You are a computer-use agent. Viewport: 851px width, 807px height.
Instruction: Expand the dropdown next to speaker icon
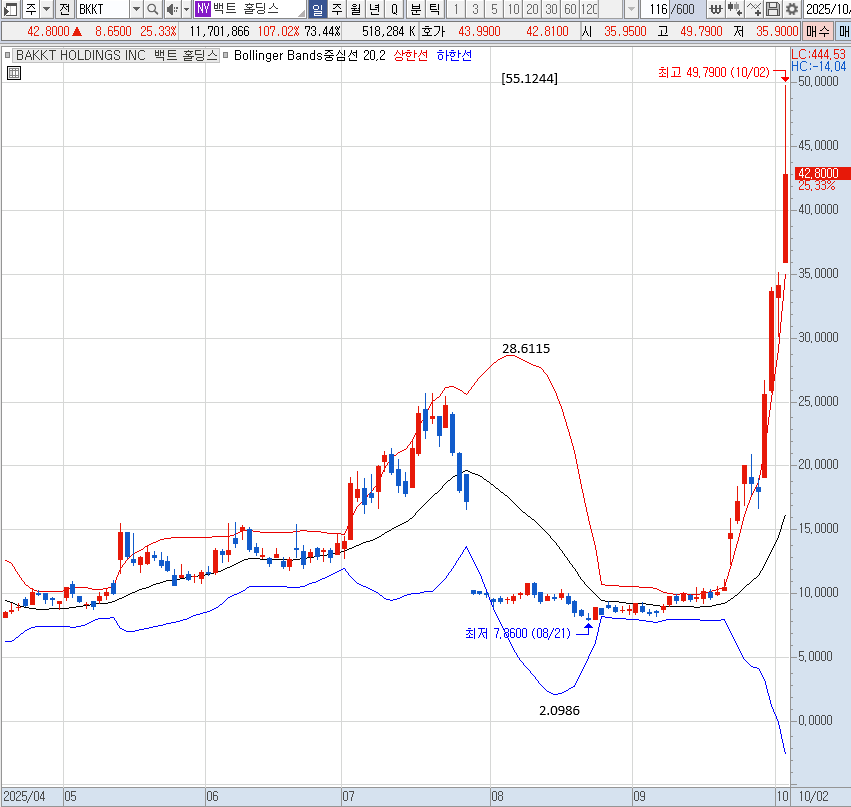[x=185, y=9]
